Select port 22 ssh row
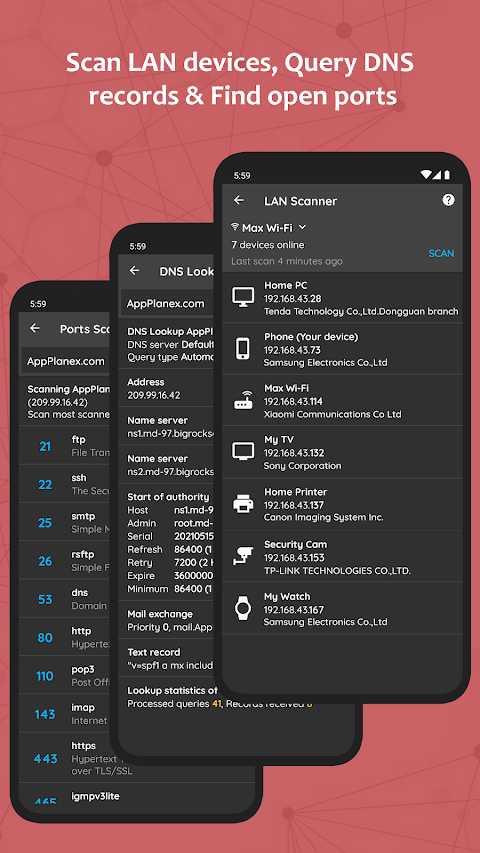This screenshot has height=853, width=480. tap(65, 484)
